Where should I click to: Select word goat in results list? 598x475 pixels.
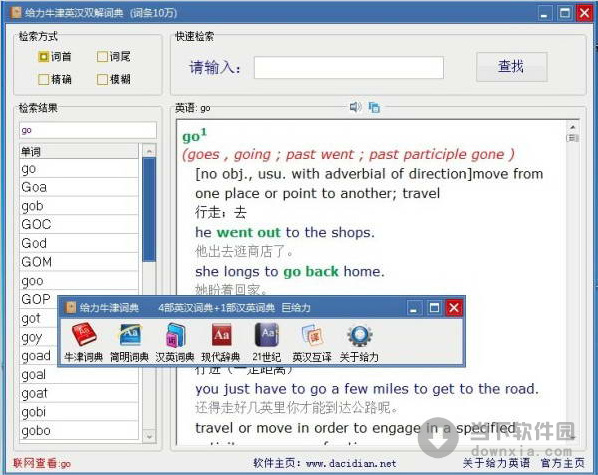click(79, 393)
